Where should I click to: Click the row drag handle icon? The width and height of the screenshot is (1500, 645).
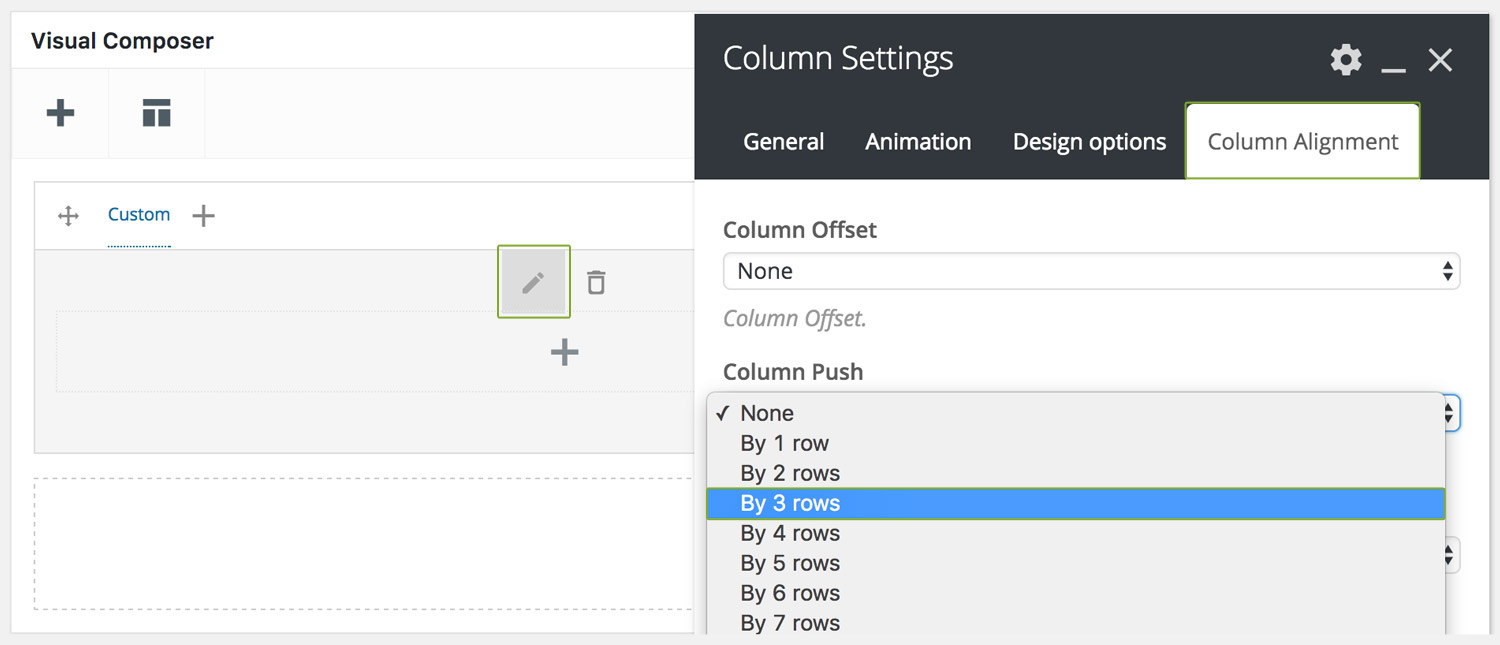[x=68, y=215]
